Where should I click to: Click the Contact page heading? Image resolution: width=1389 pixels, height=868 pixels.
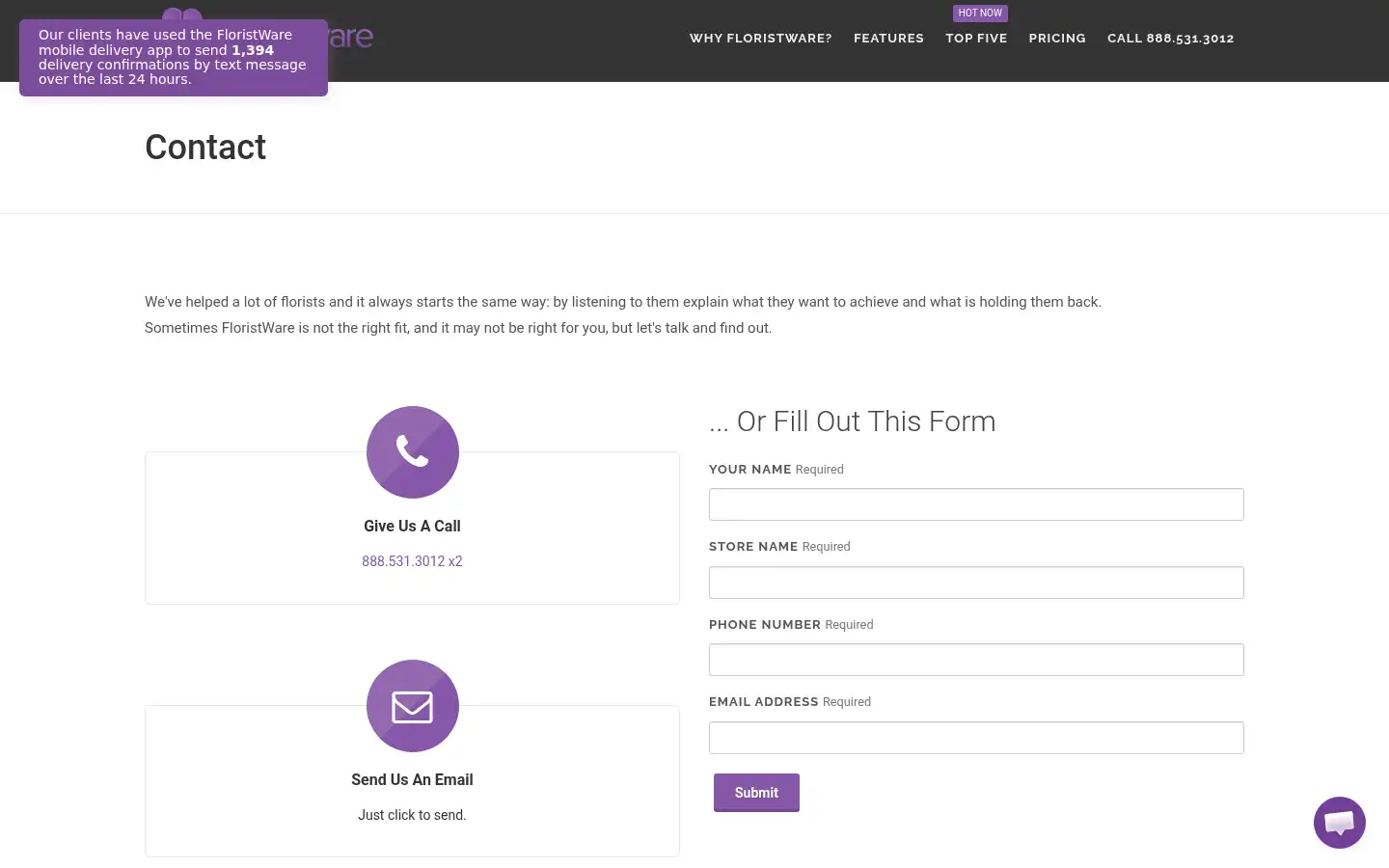205,148
